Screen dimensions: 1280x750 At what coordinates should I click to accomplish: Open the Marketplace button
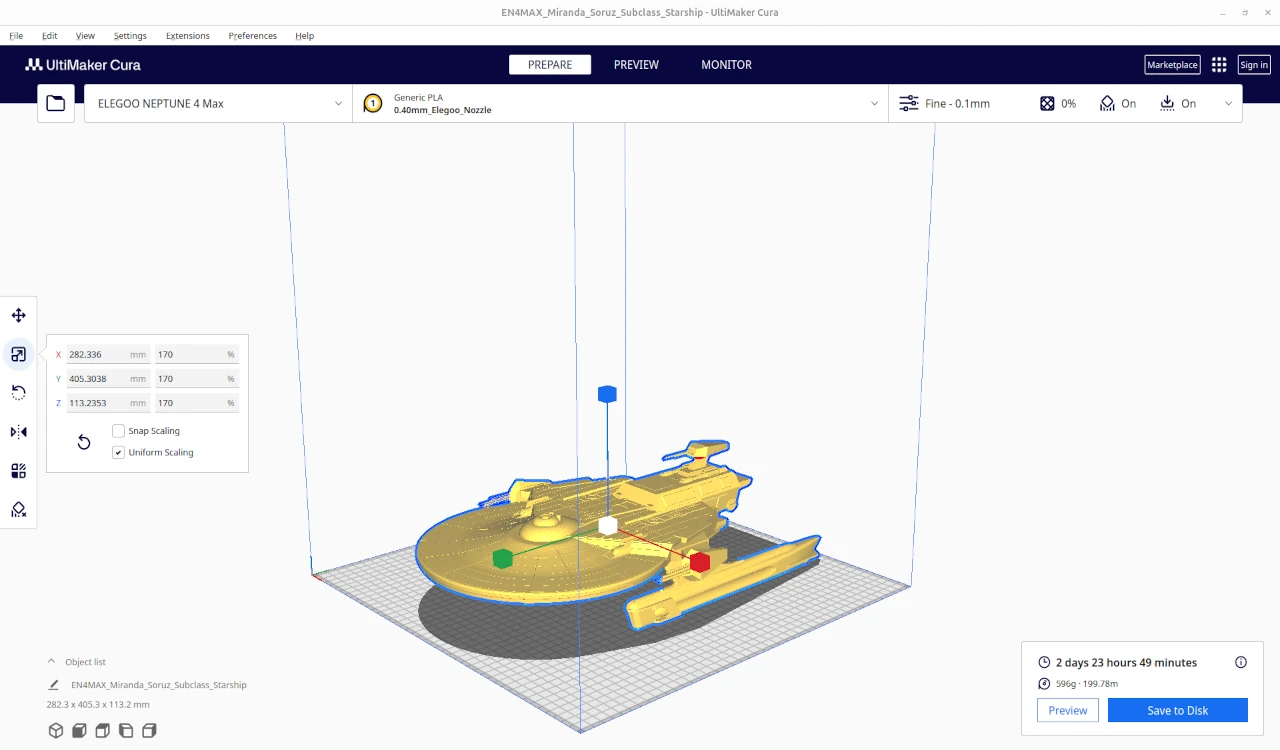(x=1172, y=65)
